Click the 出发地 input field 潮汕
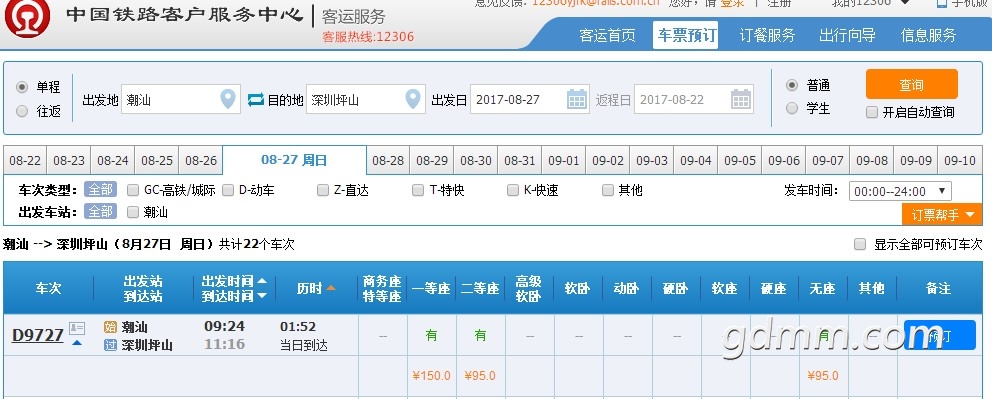Screen dimensions: 992x399 [x=180, y=99]
